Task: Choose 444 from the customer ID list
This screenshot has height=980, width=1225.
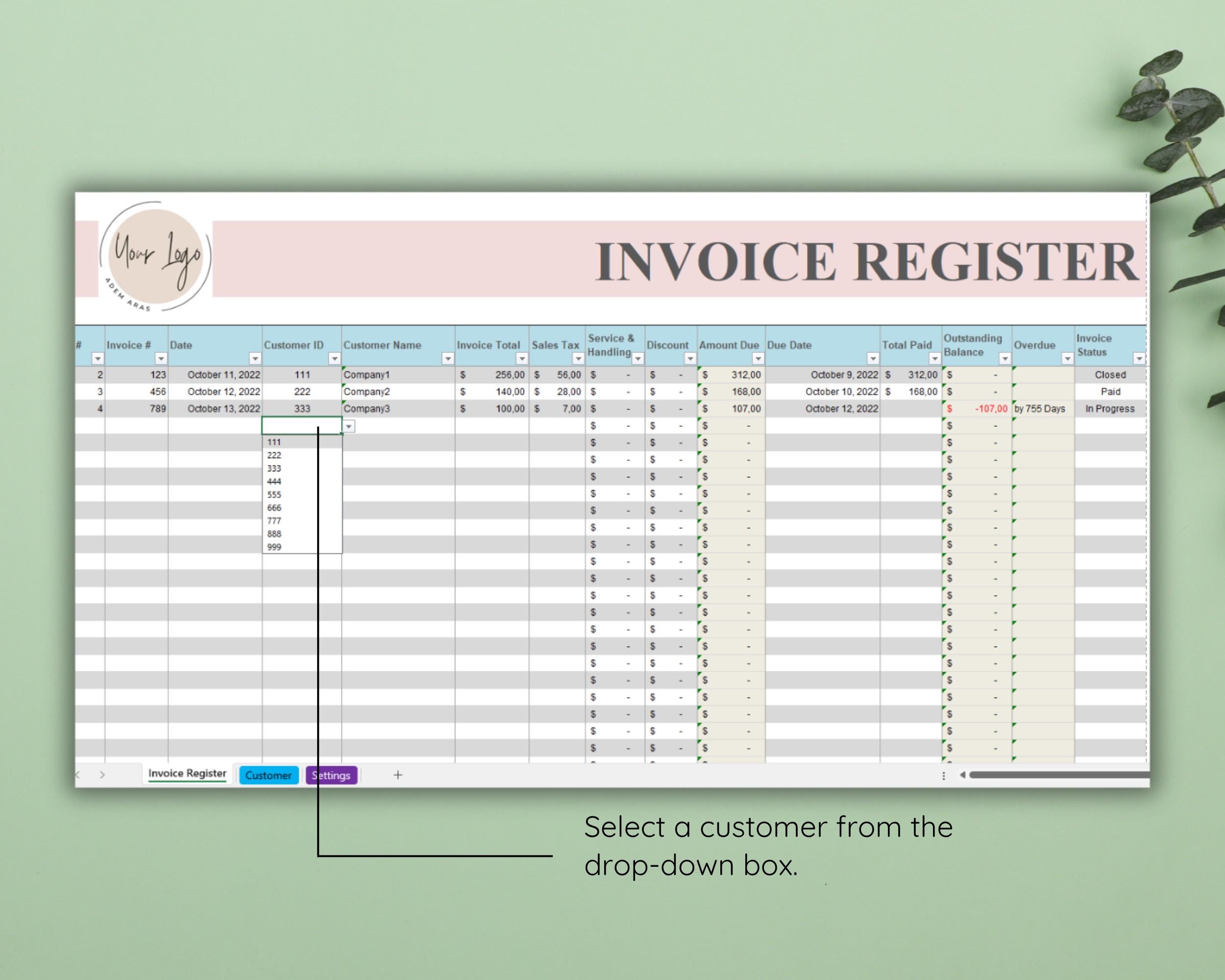Action: [x=302, y=481]
